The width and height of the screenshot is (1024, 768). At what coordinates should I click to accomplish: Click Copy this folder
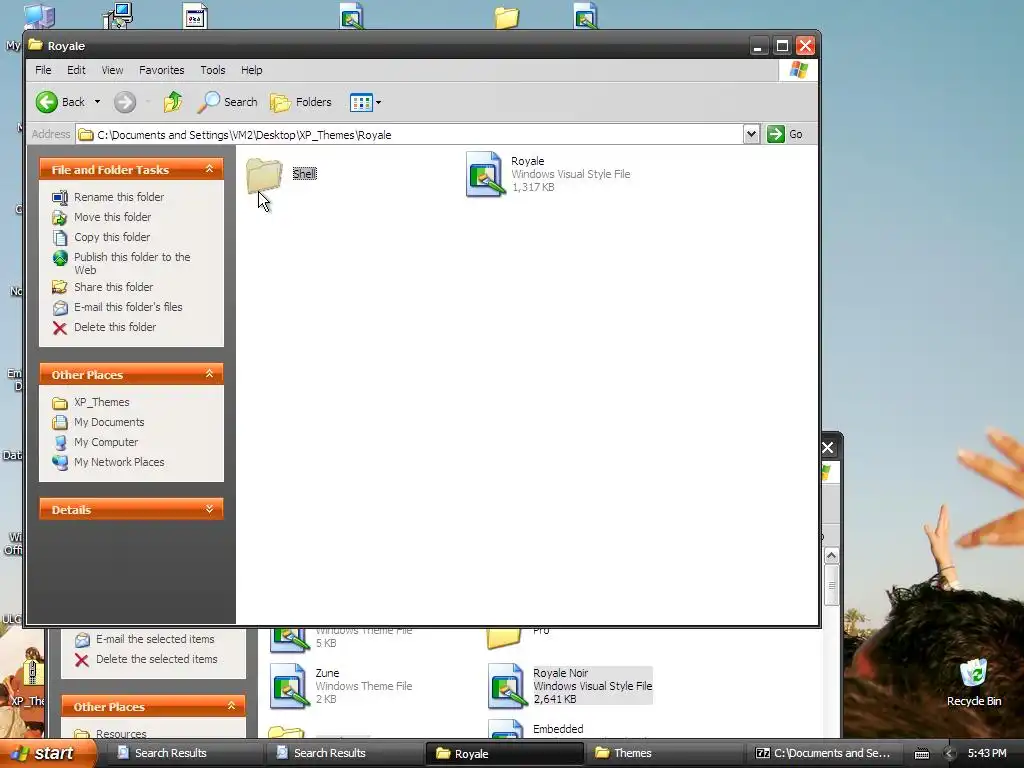pos(112,237)
